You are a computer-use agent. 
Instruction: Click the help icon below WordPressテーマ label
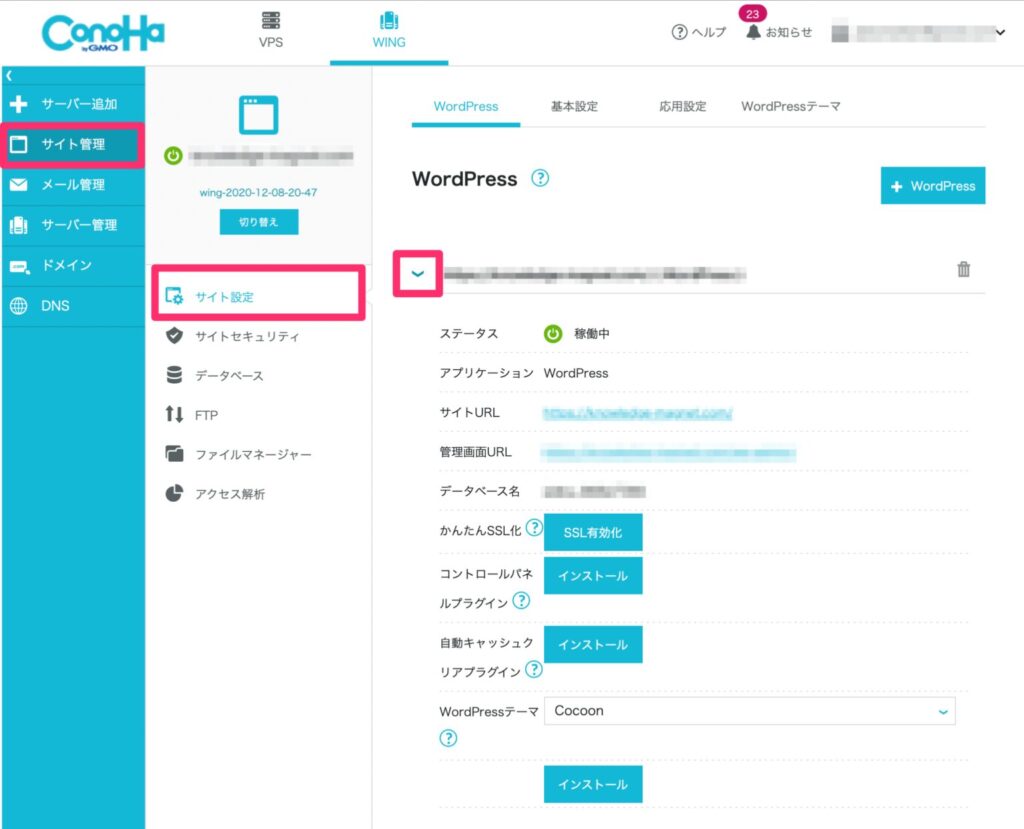click(448, 738)
